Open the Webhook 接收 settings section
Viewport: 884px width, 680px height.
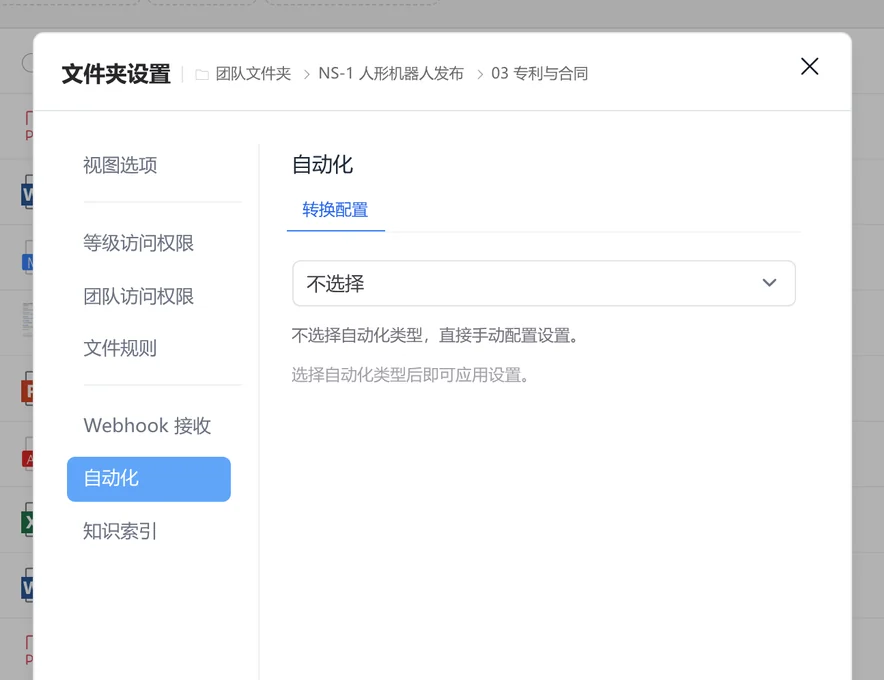149,426
